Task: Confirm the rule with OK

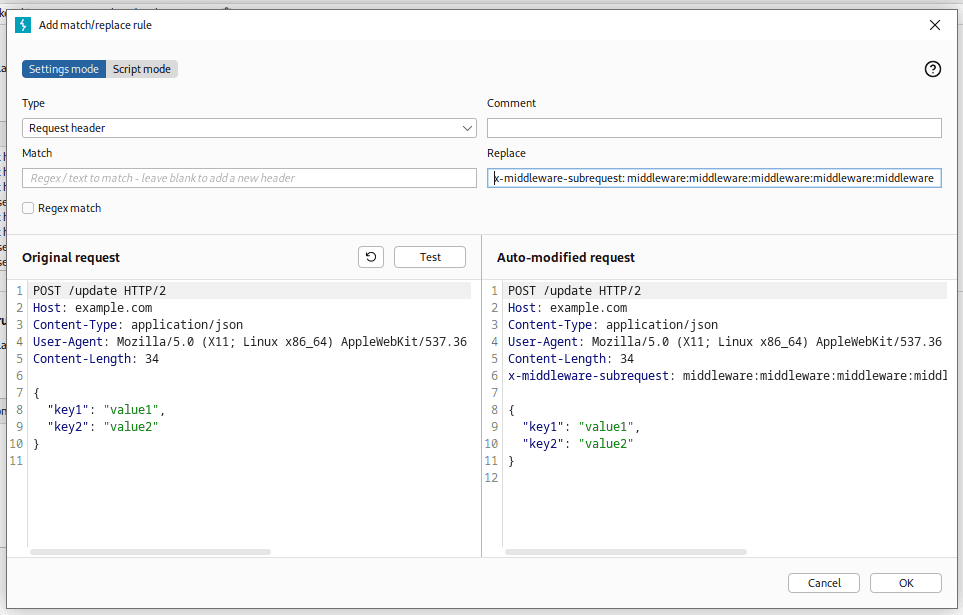Action: coord(905,583)
